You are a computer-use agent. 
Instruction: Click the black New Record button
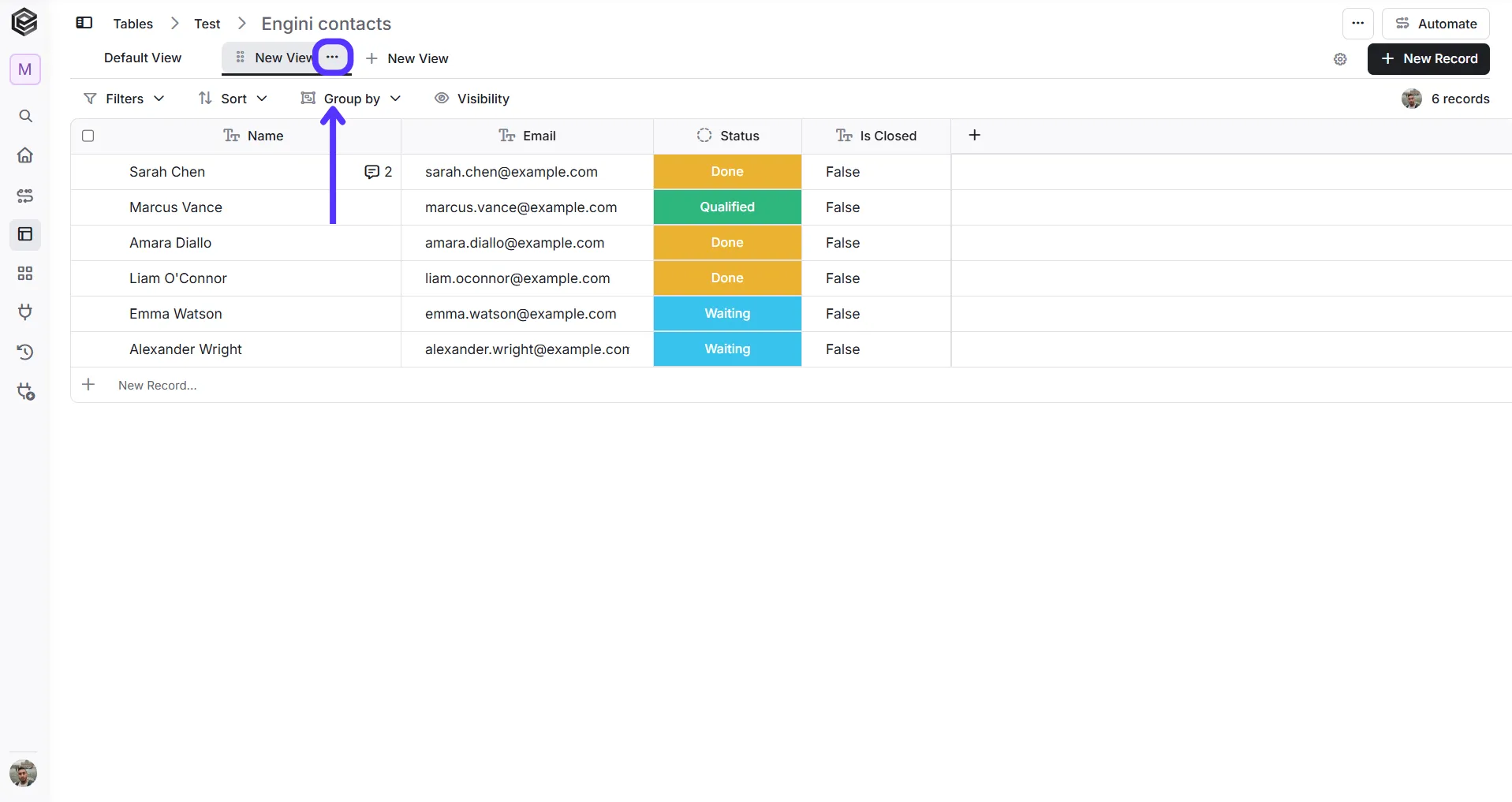point(1428,59)
